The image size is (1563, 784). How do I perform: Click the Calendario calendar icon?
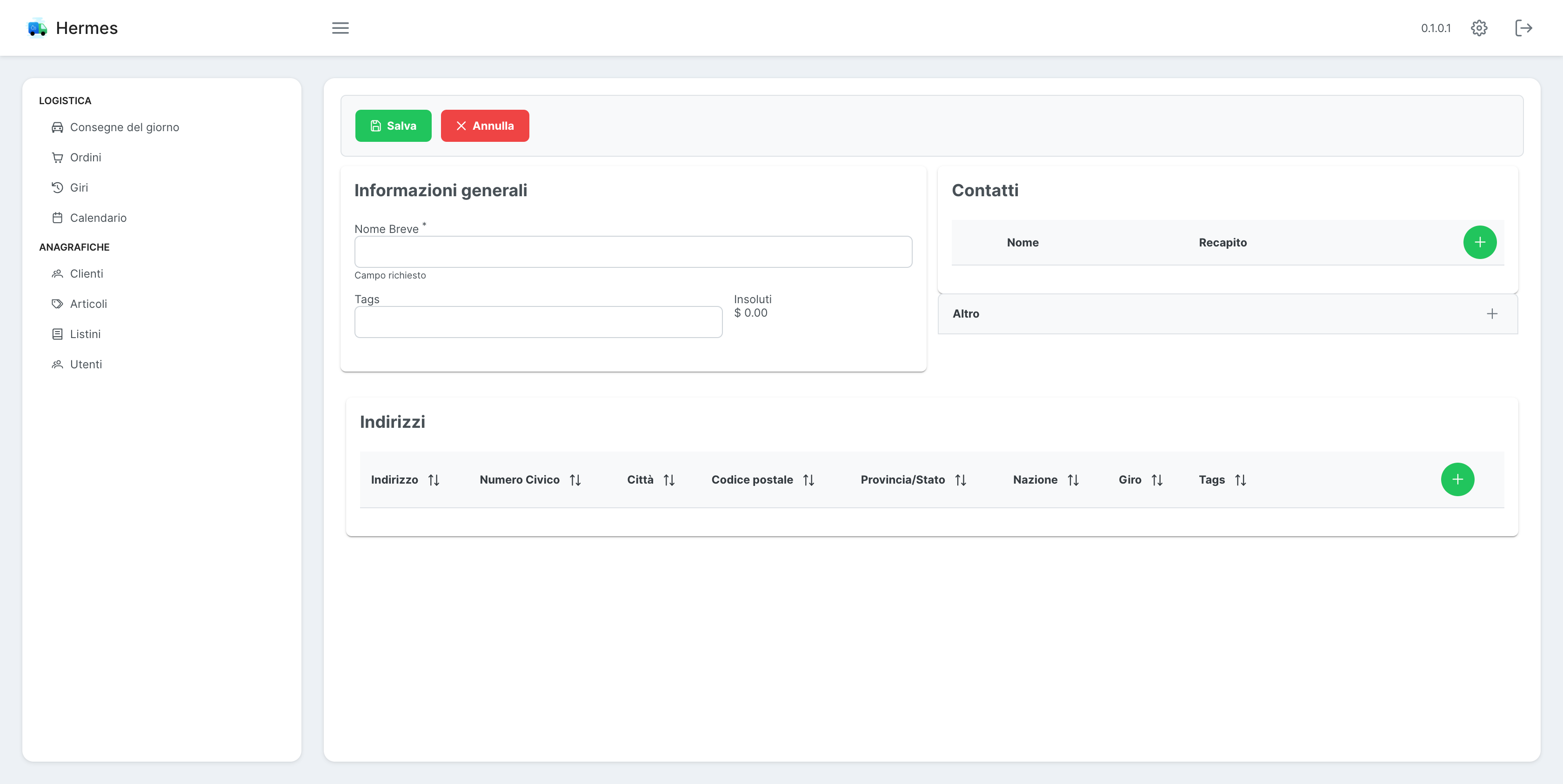click(x=57, y=217)
